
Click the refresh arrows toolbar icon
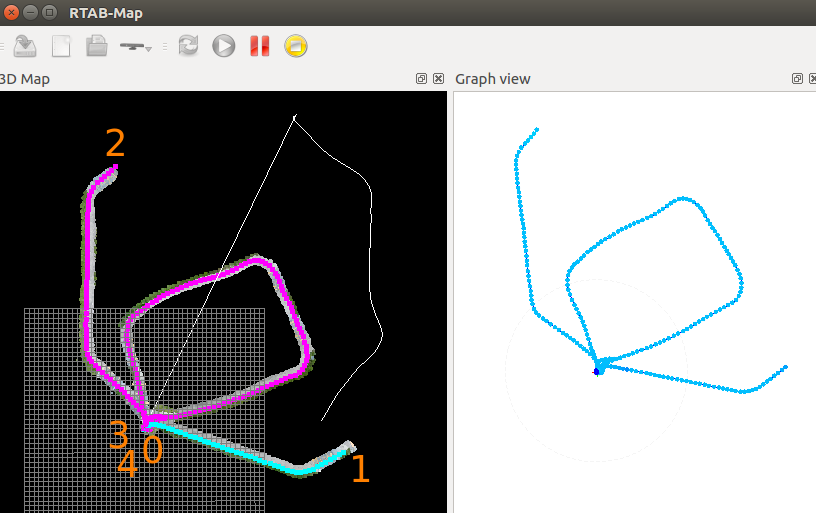[188, 46]
